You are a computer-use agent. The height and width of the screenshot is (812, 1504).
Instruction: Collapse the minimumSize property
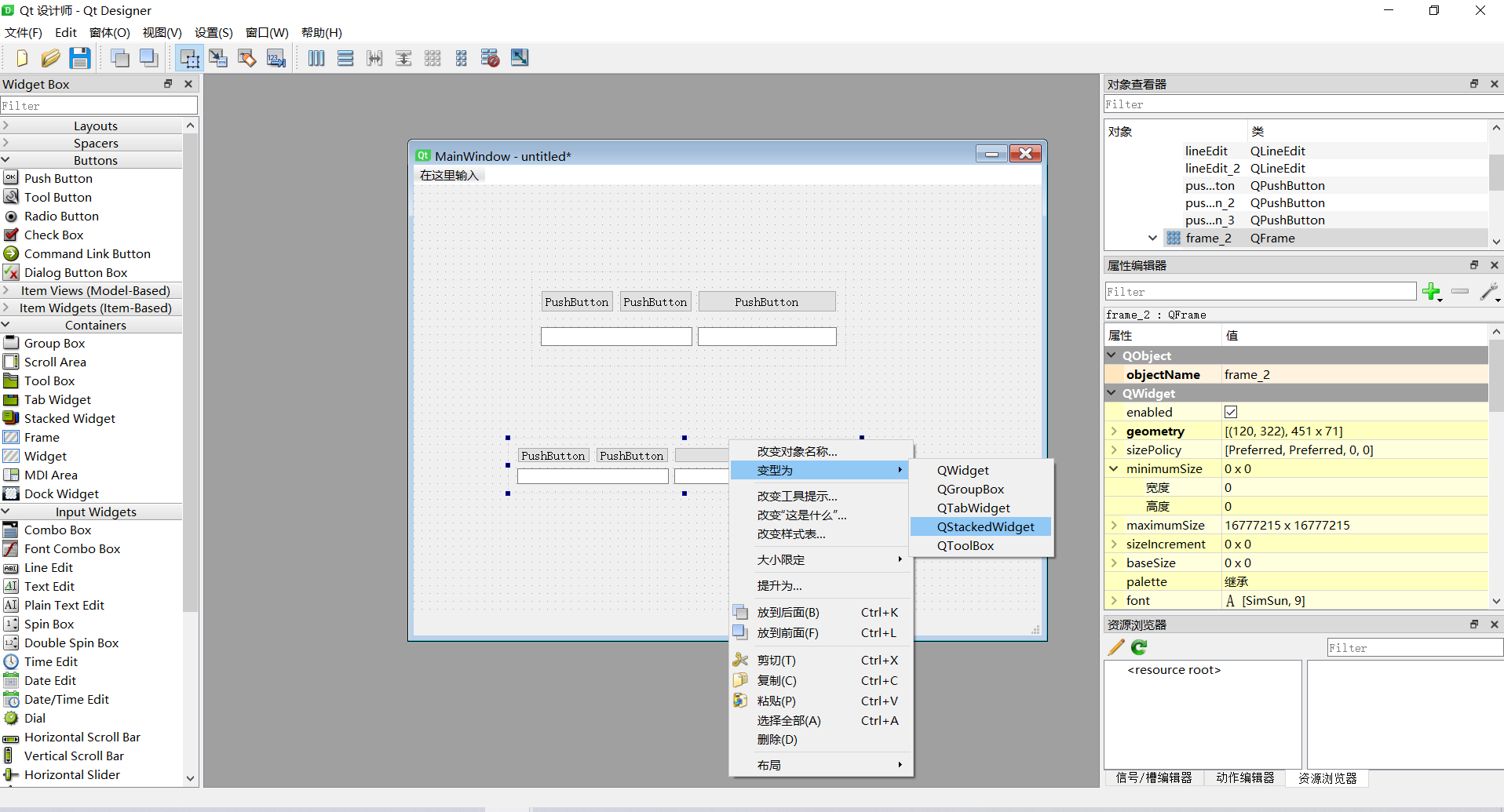(1114, 468)
